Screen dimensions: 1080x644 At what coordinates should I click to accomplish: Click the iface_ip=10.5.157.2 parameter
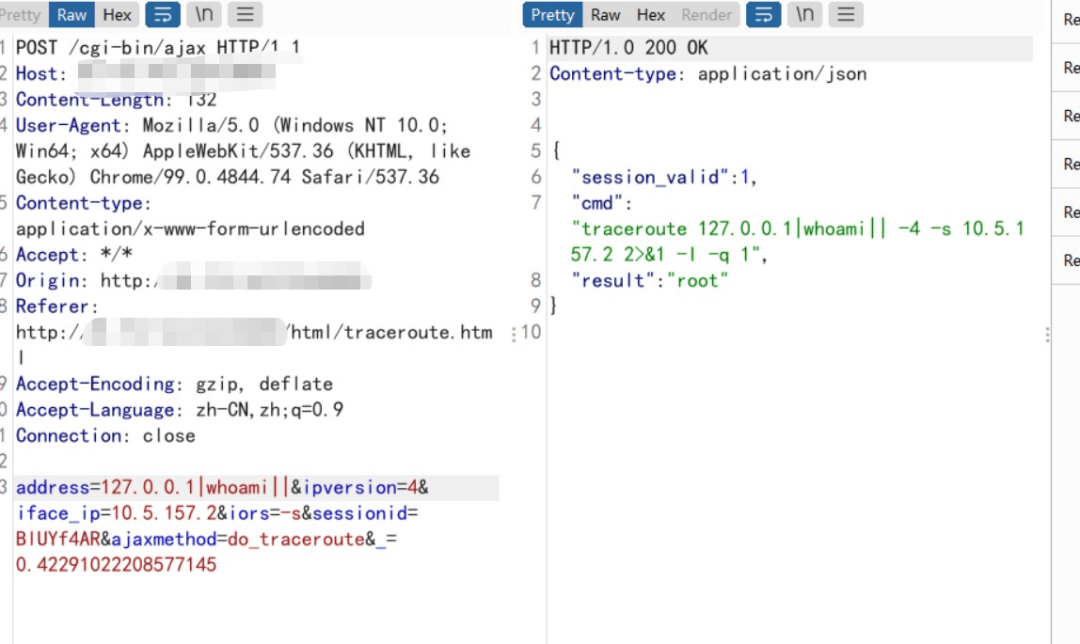click(116, 513)
